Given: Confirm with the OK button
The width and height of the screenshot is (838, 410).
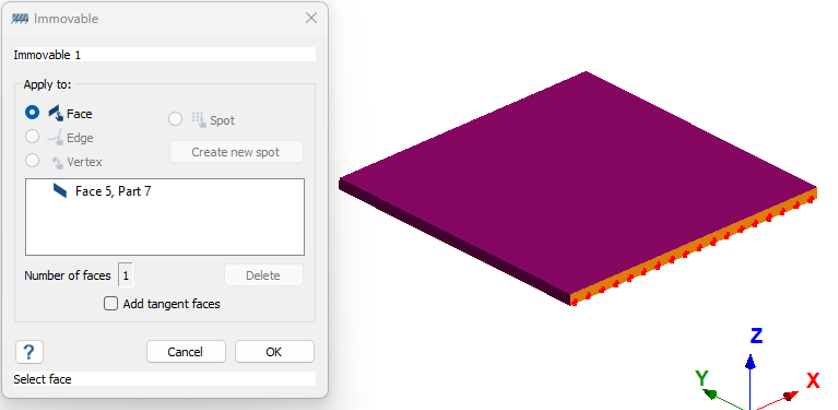Looking at the screenshot, I should [274, 352].
